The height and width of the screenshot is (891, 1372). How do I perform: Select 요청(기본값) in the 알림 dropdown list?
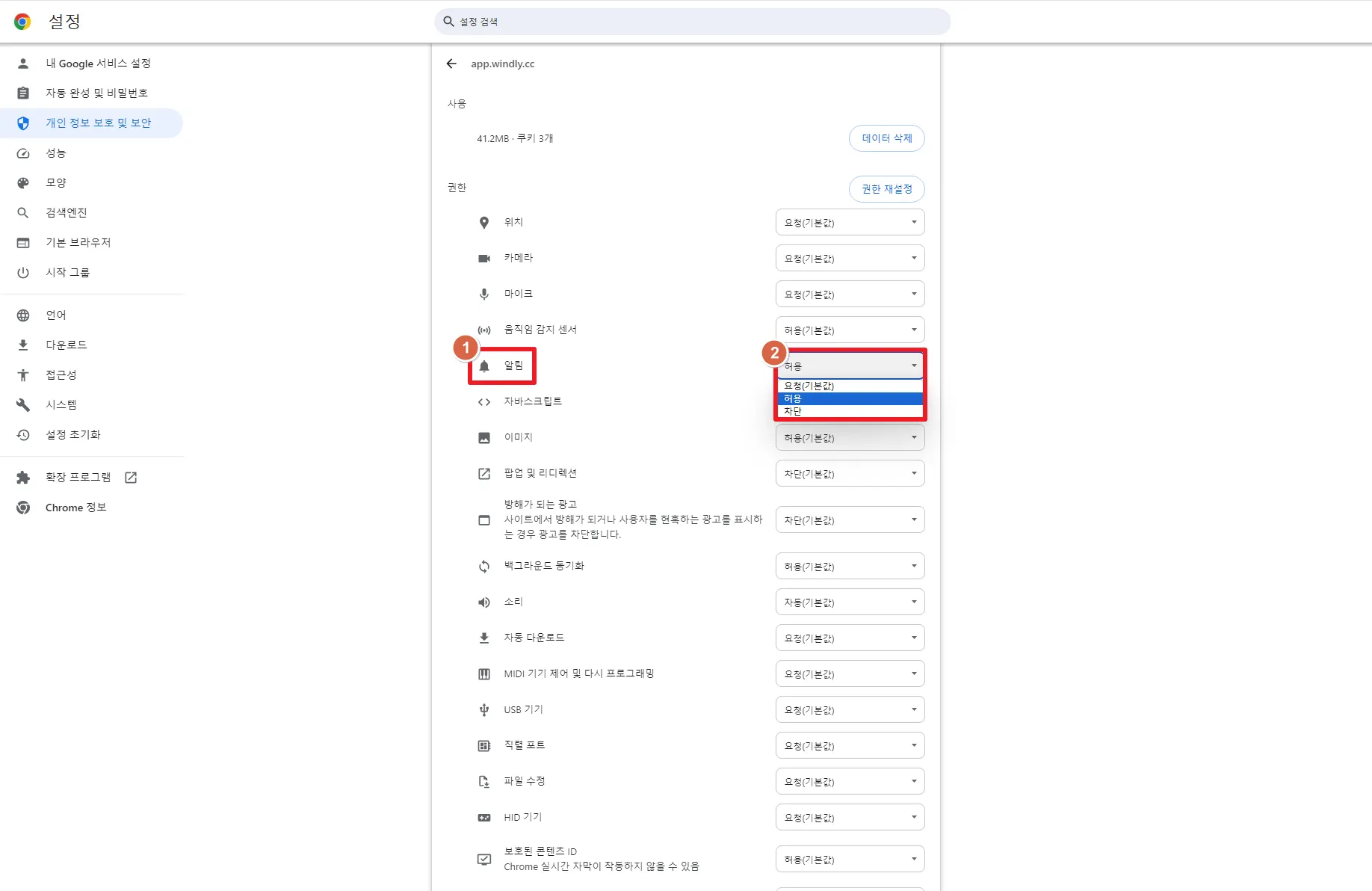point(850,386)
